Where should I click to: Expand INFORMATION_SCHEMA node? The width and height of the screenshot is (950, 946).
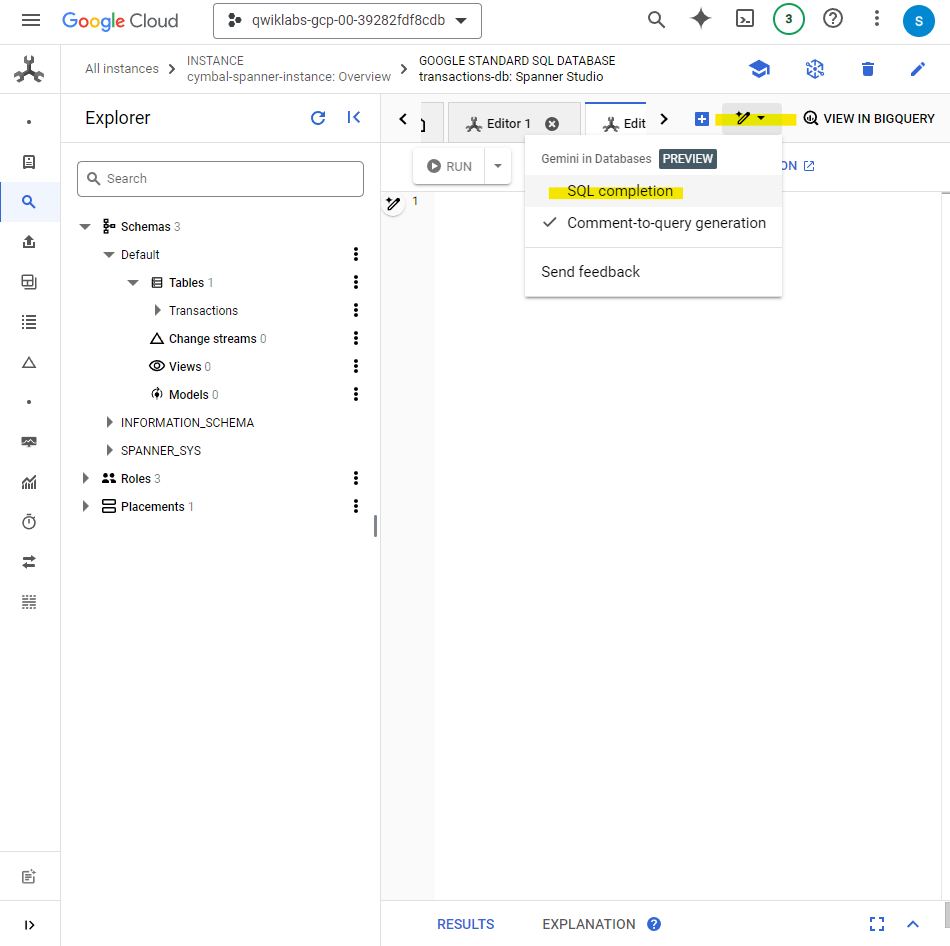click(x=109, y=422)
